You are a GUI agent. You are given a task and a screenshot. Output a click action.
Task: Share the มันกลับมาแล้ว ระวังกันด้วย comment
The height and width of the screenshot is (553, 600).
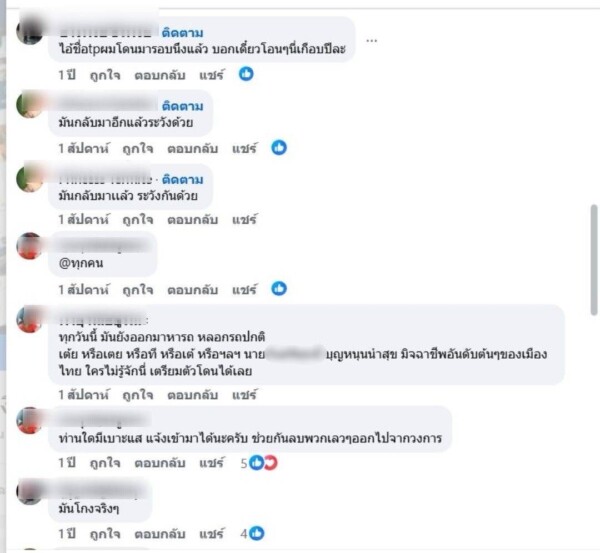(x=244, y=219)
